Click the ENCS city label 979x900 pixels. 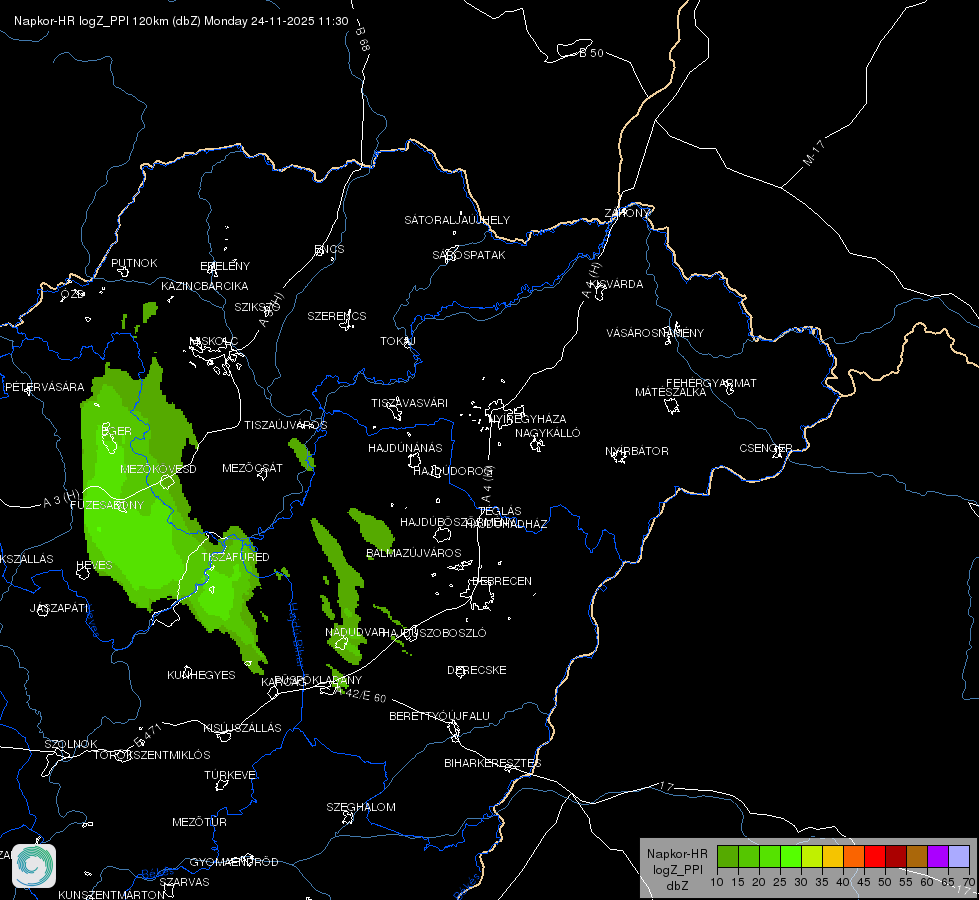pyautogui.click(x=330, y=249)
